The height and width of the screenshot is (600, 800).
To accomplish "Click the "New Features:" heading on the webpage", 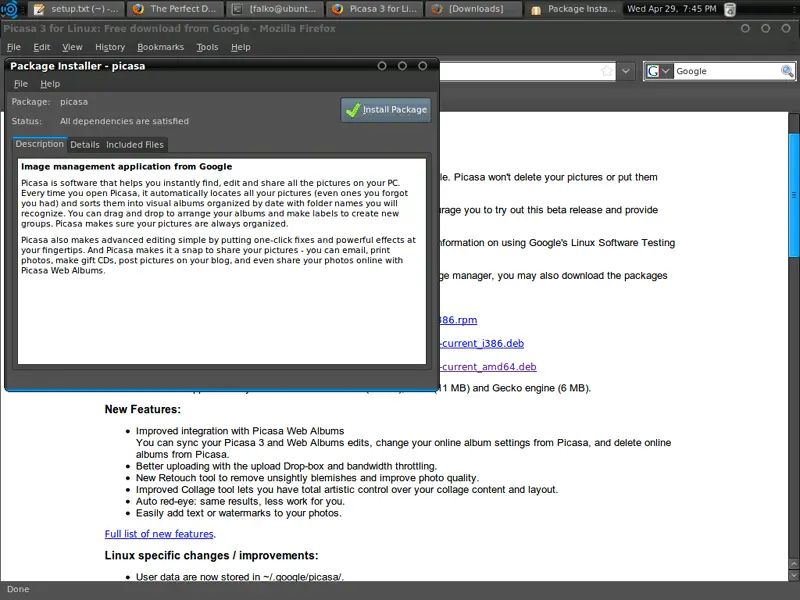I will (143, 409).
